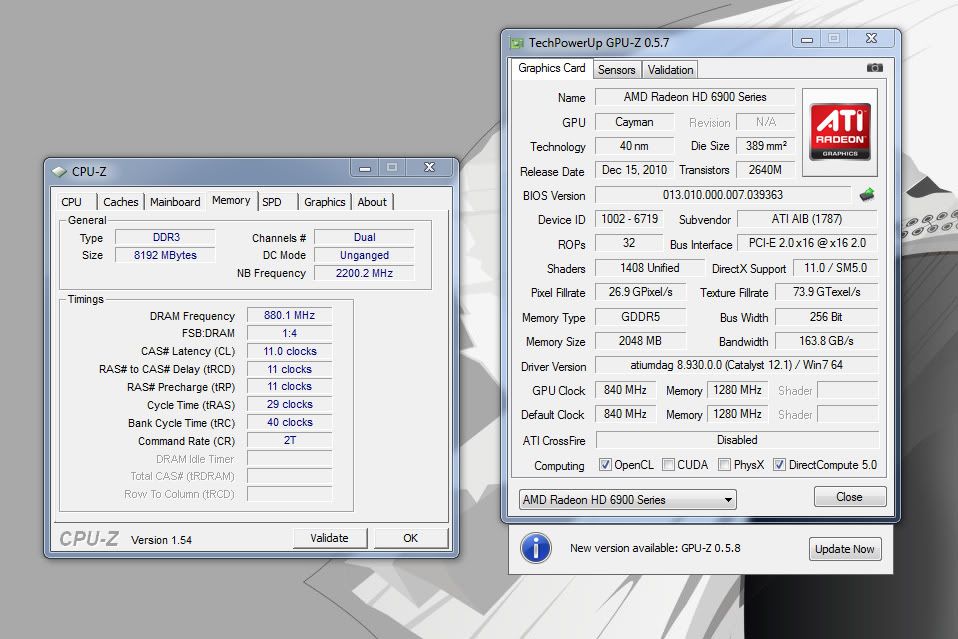Click the Bank Cycle Time value 40 clocks
This screenshot has width=958, height=639.
[290, 422]
